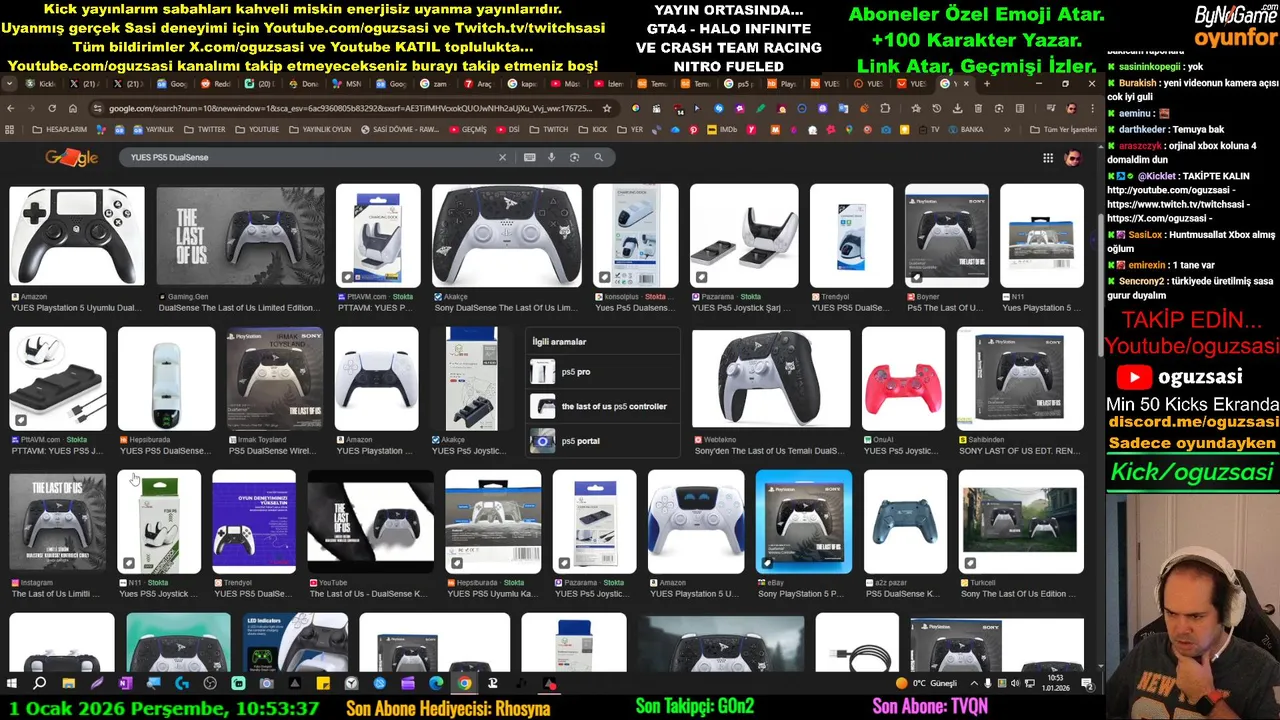Select related search 'ps5 portal'
1280x720 pixels.
click(x=604, y=441)
